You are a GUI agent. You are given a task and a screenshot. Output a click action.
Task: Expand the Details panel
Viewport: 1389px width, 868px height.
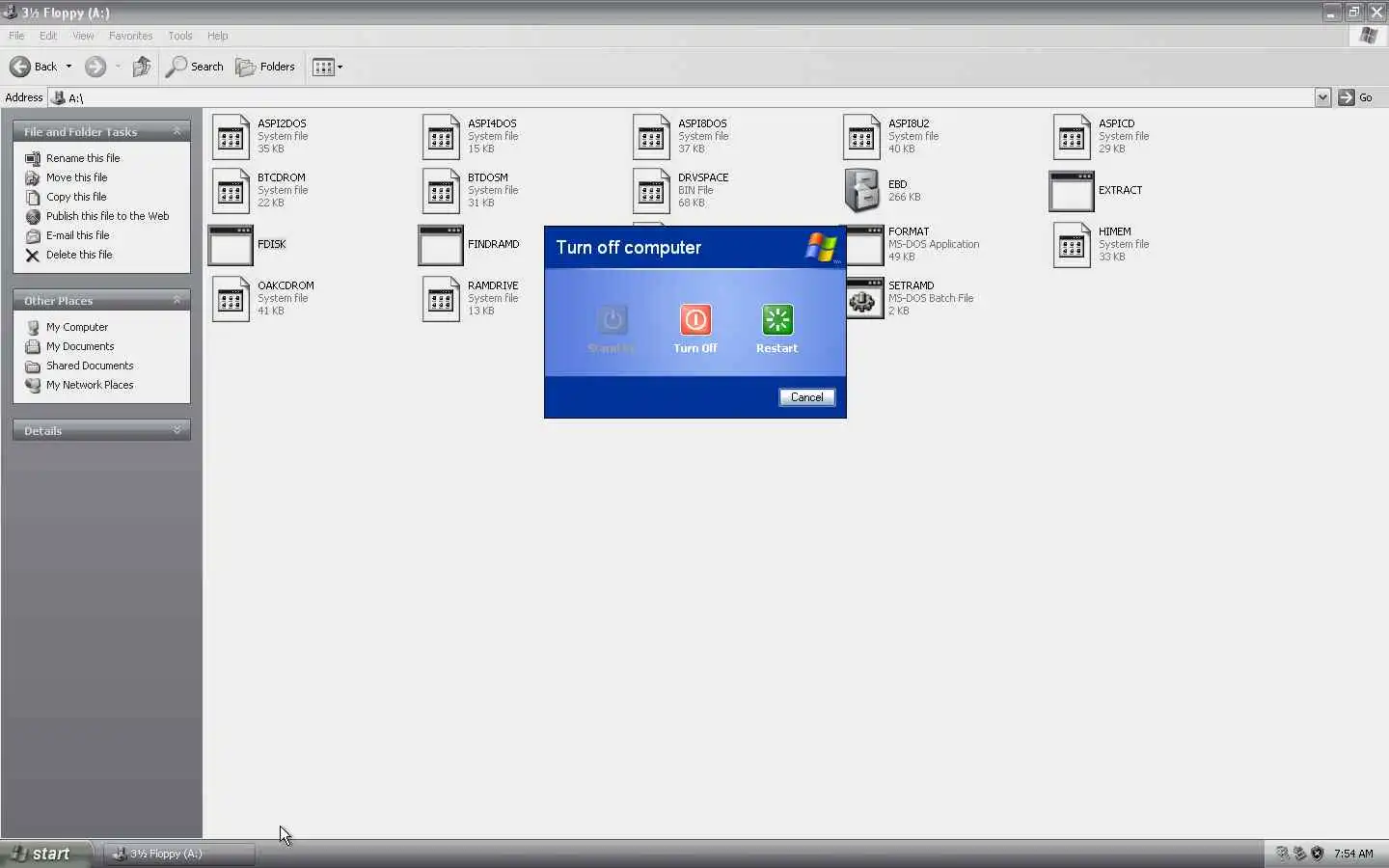coord(177,430)
